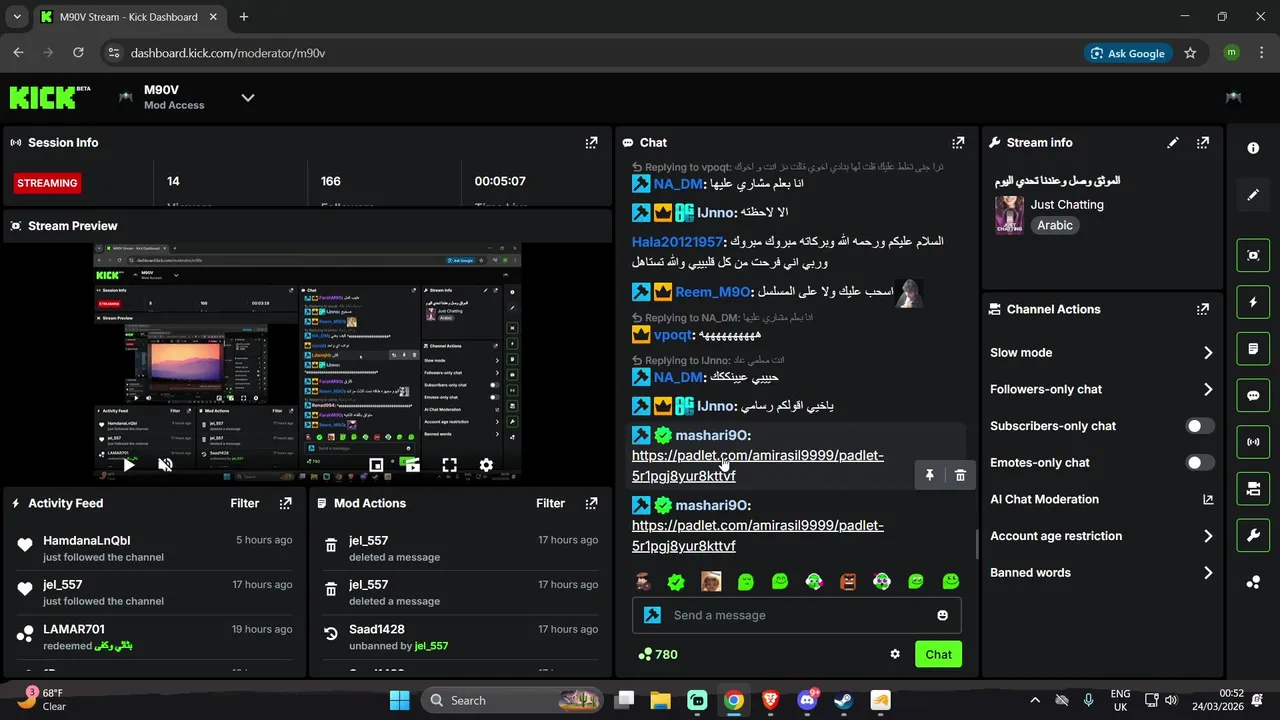Select the M90V Stream browser tab
1280x720 pixels.
click(127, 17)
